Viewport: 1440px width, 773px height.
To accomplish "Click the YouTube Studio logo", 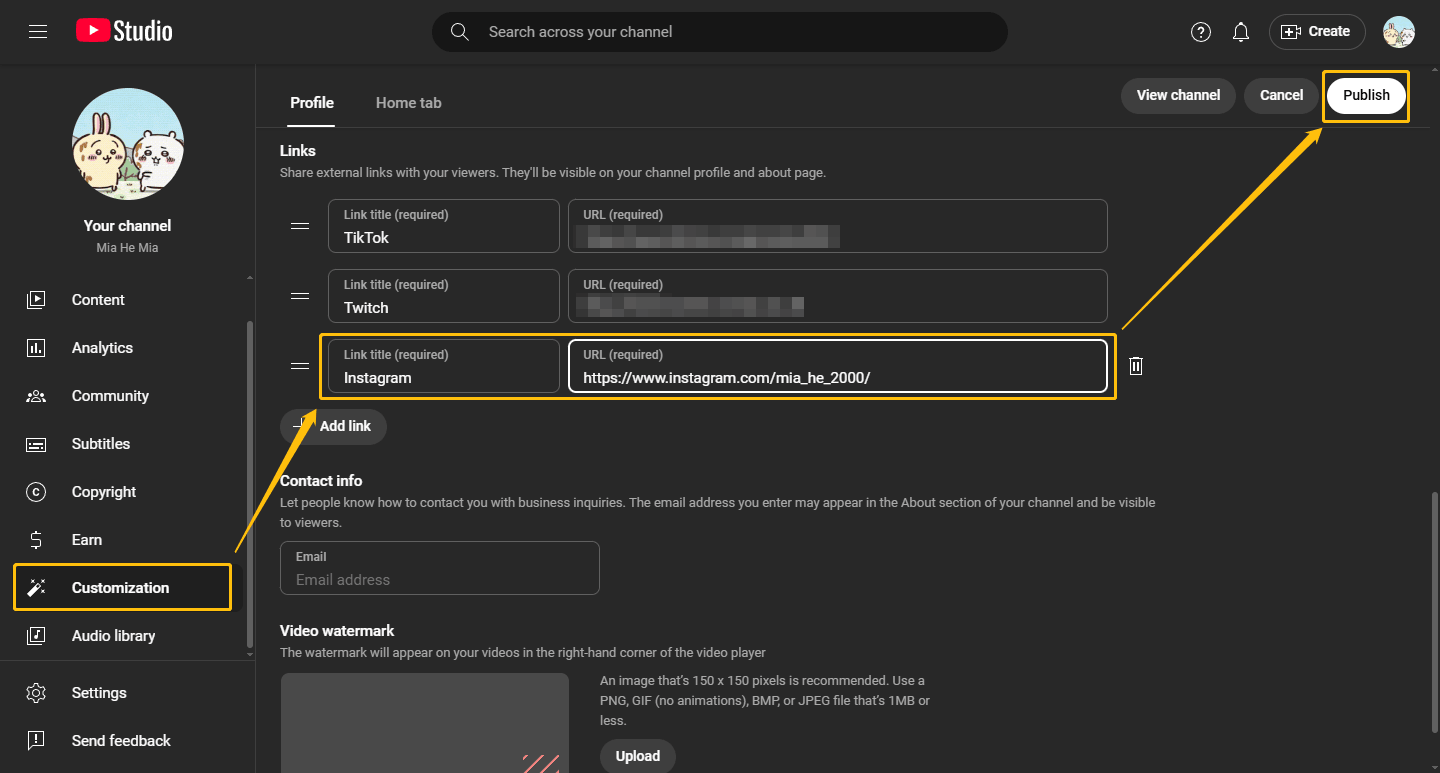I will (124, 32).
